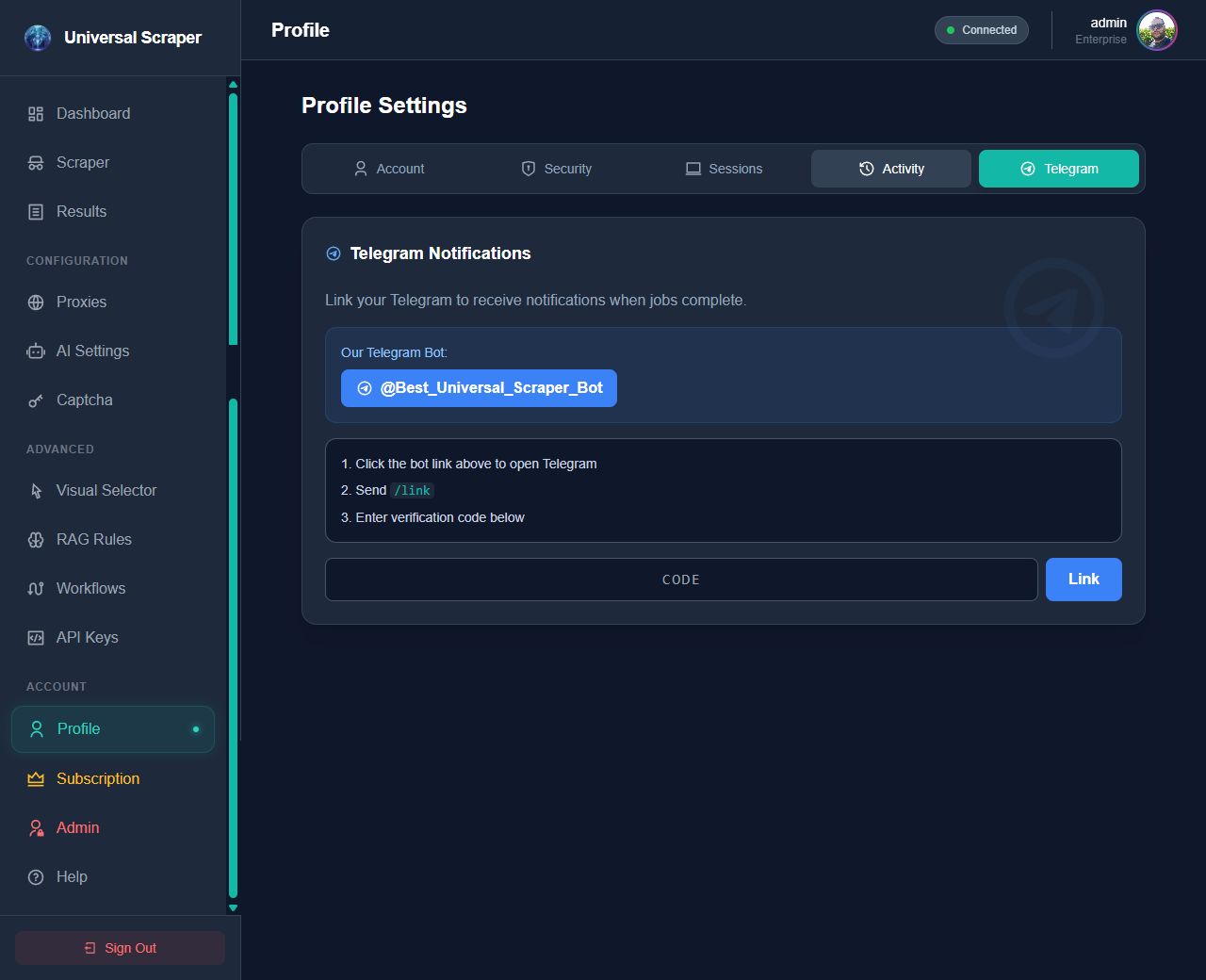The height and width of the screenshot is (980, 1206).
Task: Open the Dashboard page
Action: tap(113, 113)
